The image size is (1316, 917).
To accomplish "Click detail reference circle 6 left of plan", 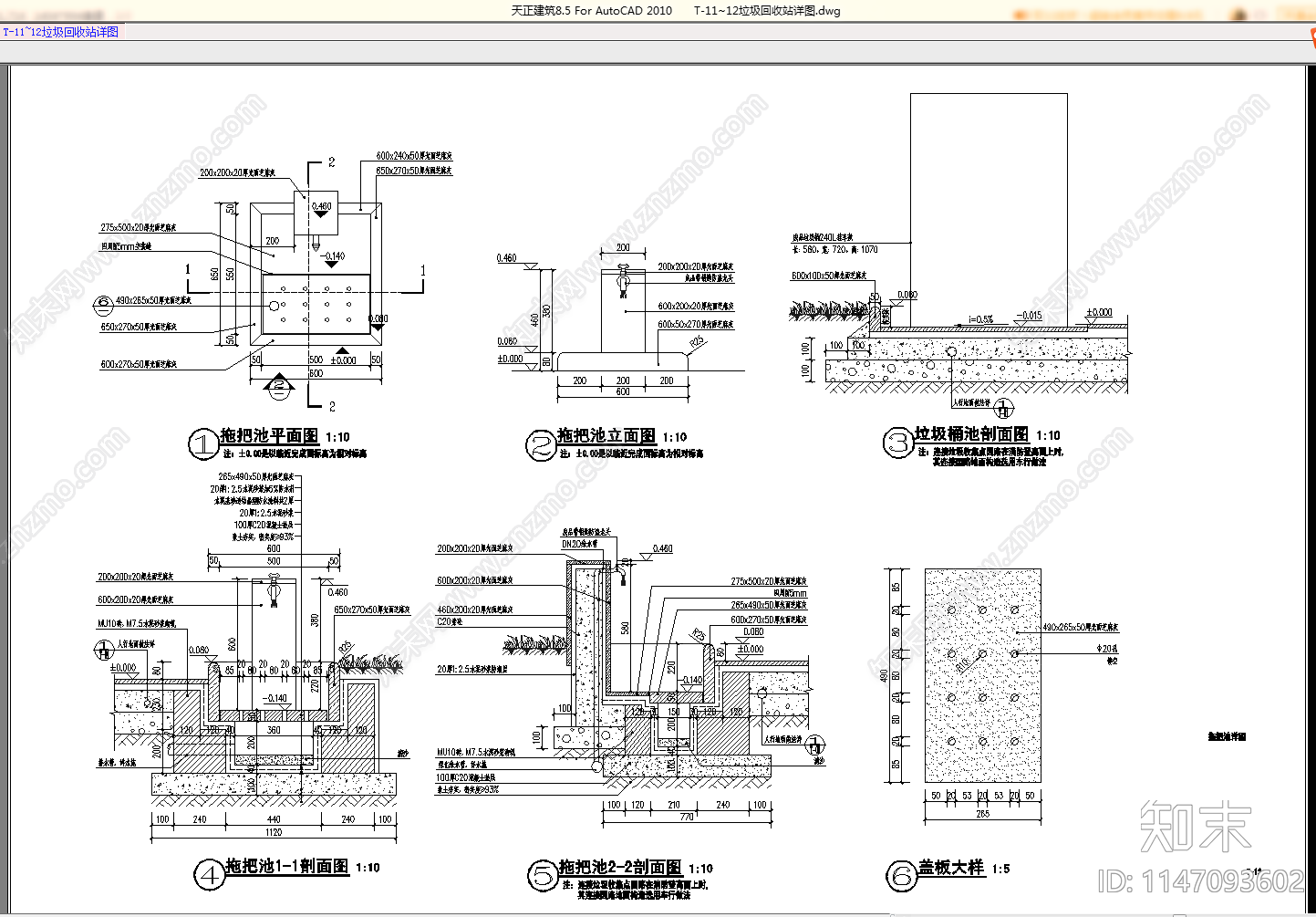I will tap(103, 303).
